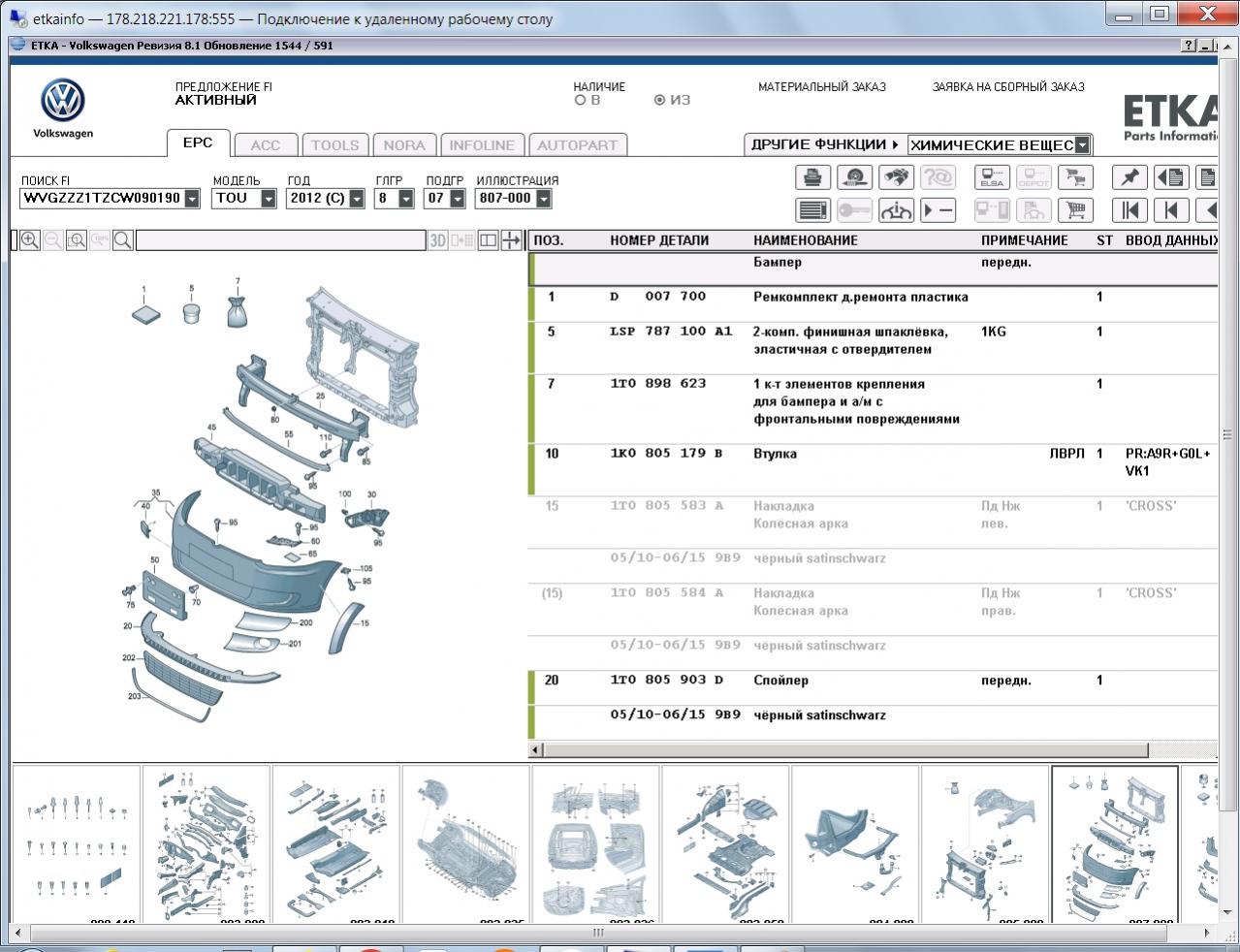Pin the view with the pushpin icon
This screenshot has height=952, width=1240.
click(1129, 177)
